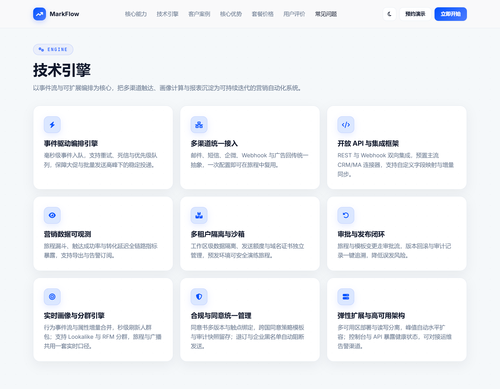The width and height of the screenshot is (500, 389).
Task: Open the 核心能力 nav item
Action: [x=136, y=14]
